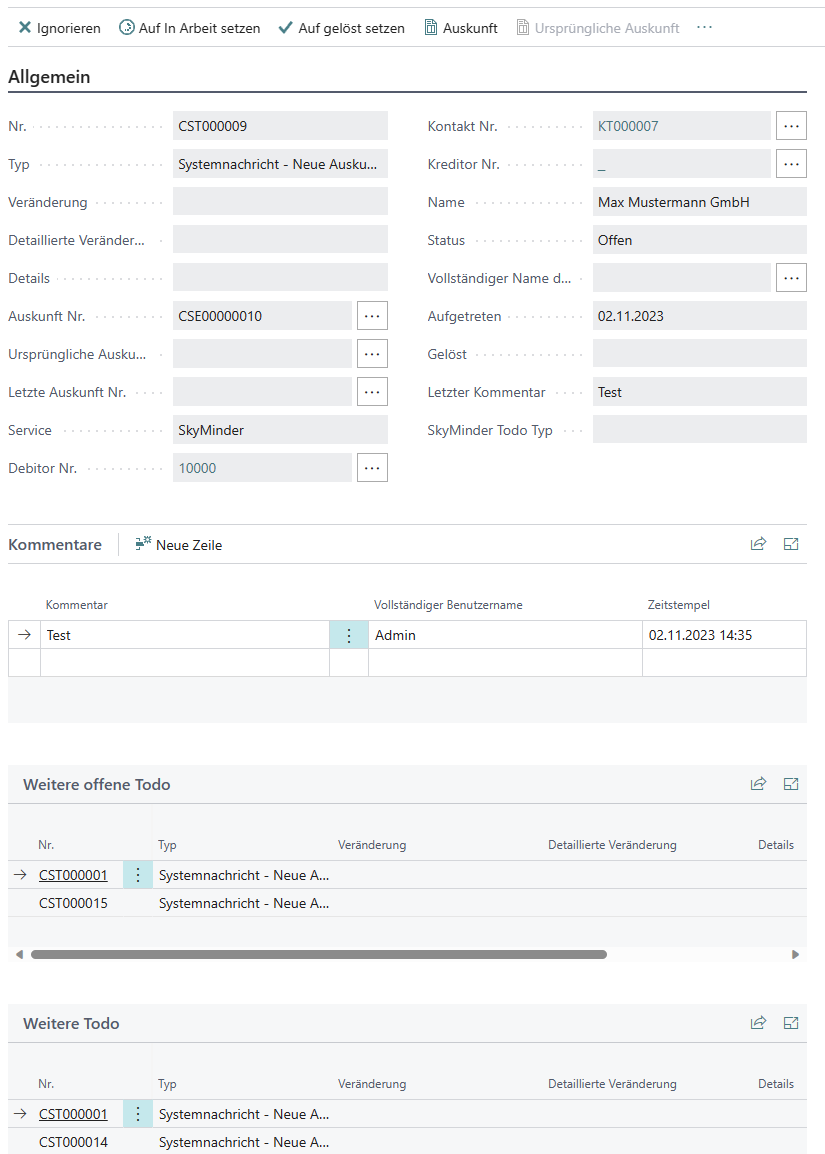The image size is (825, 1154).
Task: Open lookup for Auskunft Nr. field
Action: (372, 316)
